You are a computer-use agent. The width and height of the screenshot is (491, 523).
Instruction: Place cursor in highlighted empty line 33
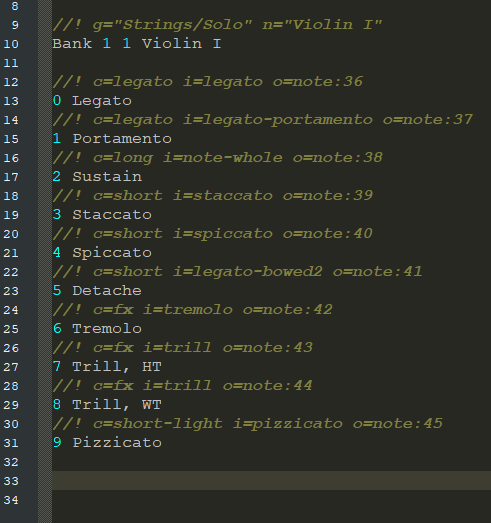click(x=271, y=481)
